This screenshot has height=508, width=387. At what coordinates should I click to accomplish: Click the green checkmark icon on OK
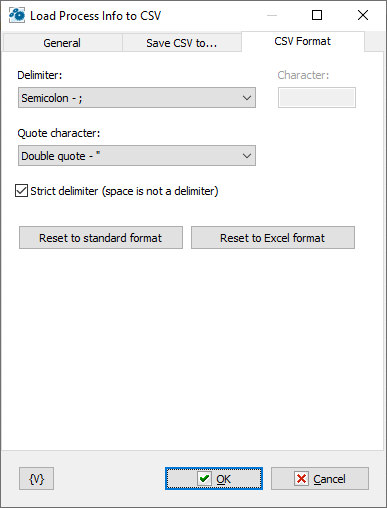[204, 479]
